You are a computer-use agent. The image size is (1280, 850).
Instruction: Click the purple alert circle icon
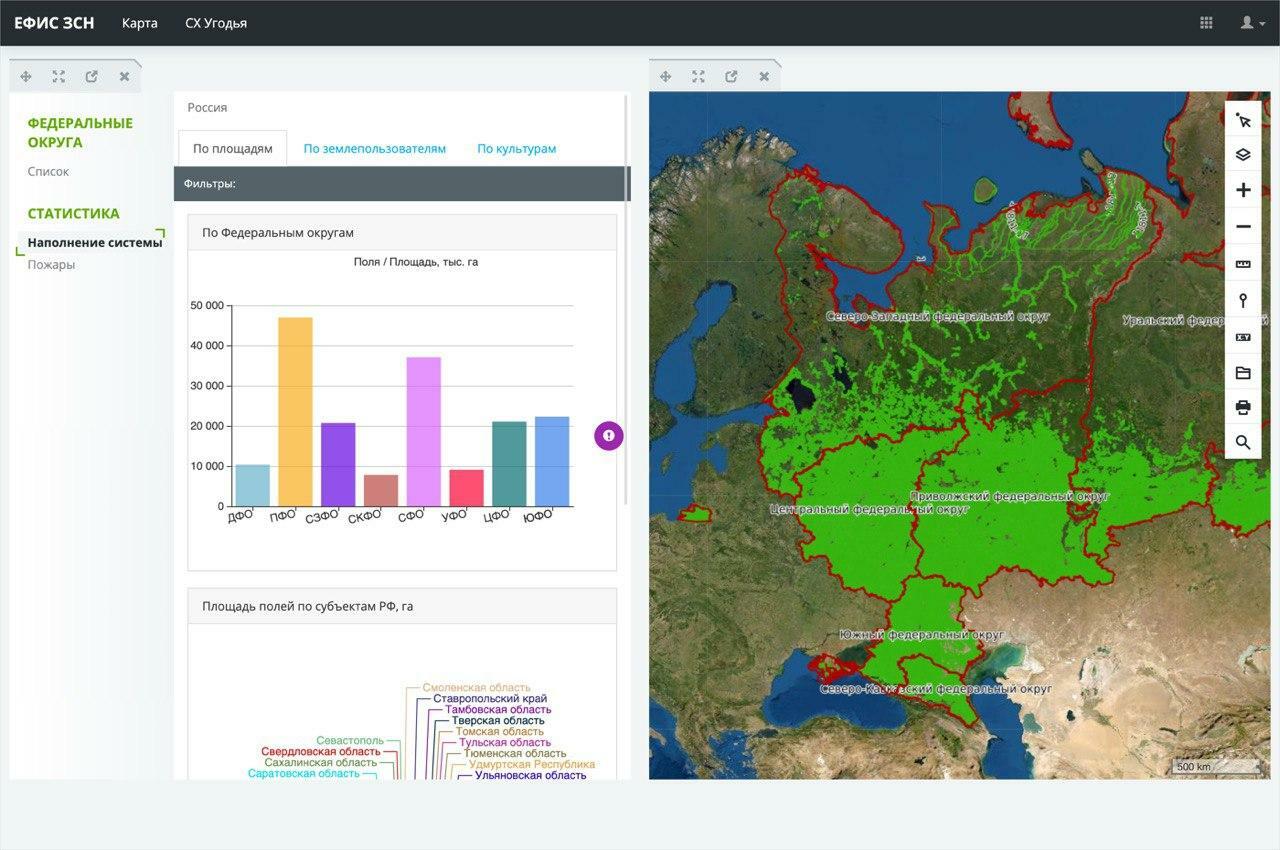click(609, 435)
